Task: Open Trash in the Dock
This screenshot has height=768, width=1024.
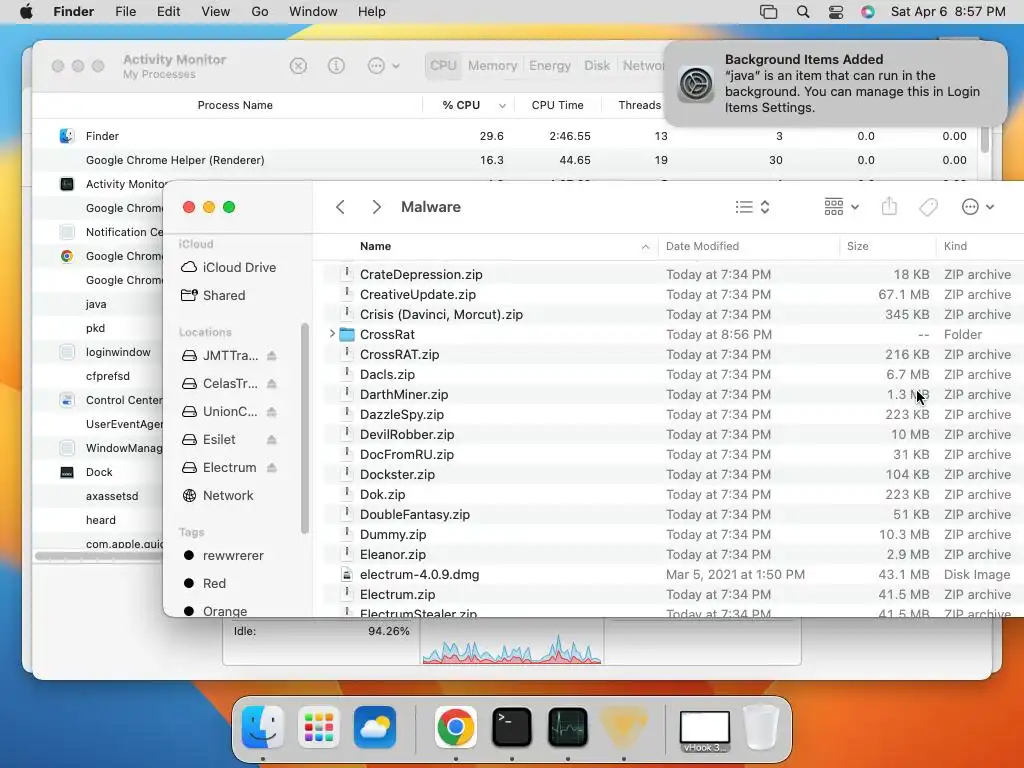Action: (761, 727)
